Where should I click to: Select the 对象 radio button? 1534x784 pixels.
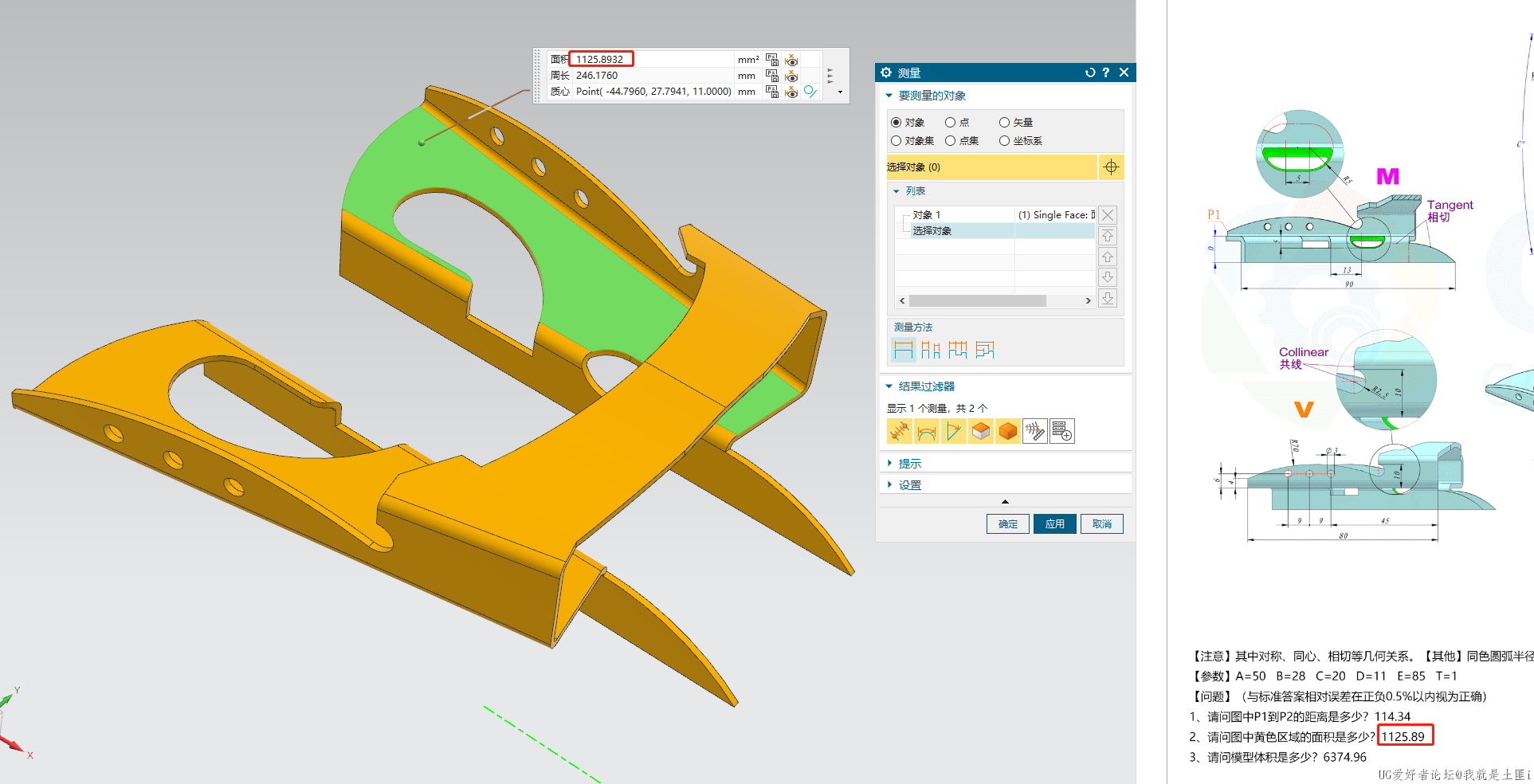click(896, 123)
